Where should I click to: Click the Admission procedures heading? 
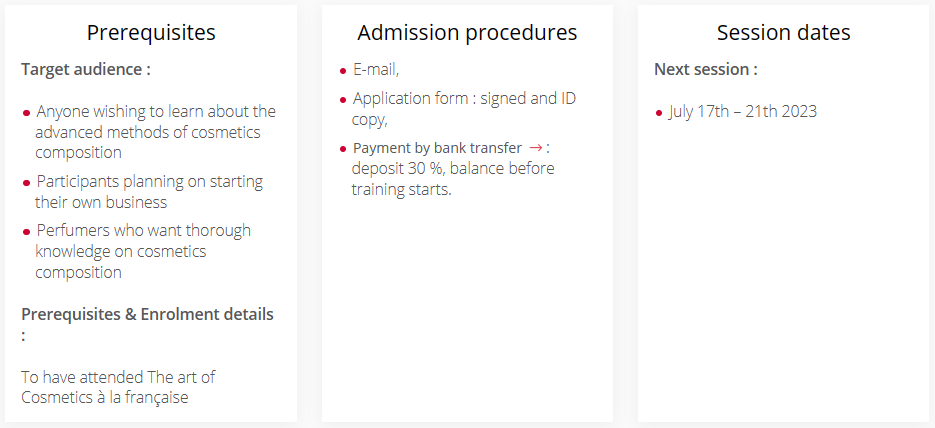click(467, 32)
